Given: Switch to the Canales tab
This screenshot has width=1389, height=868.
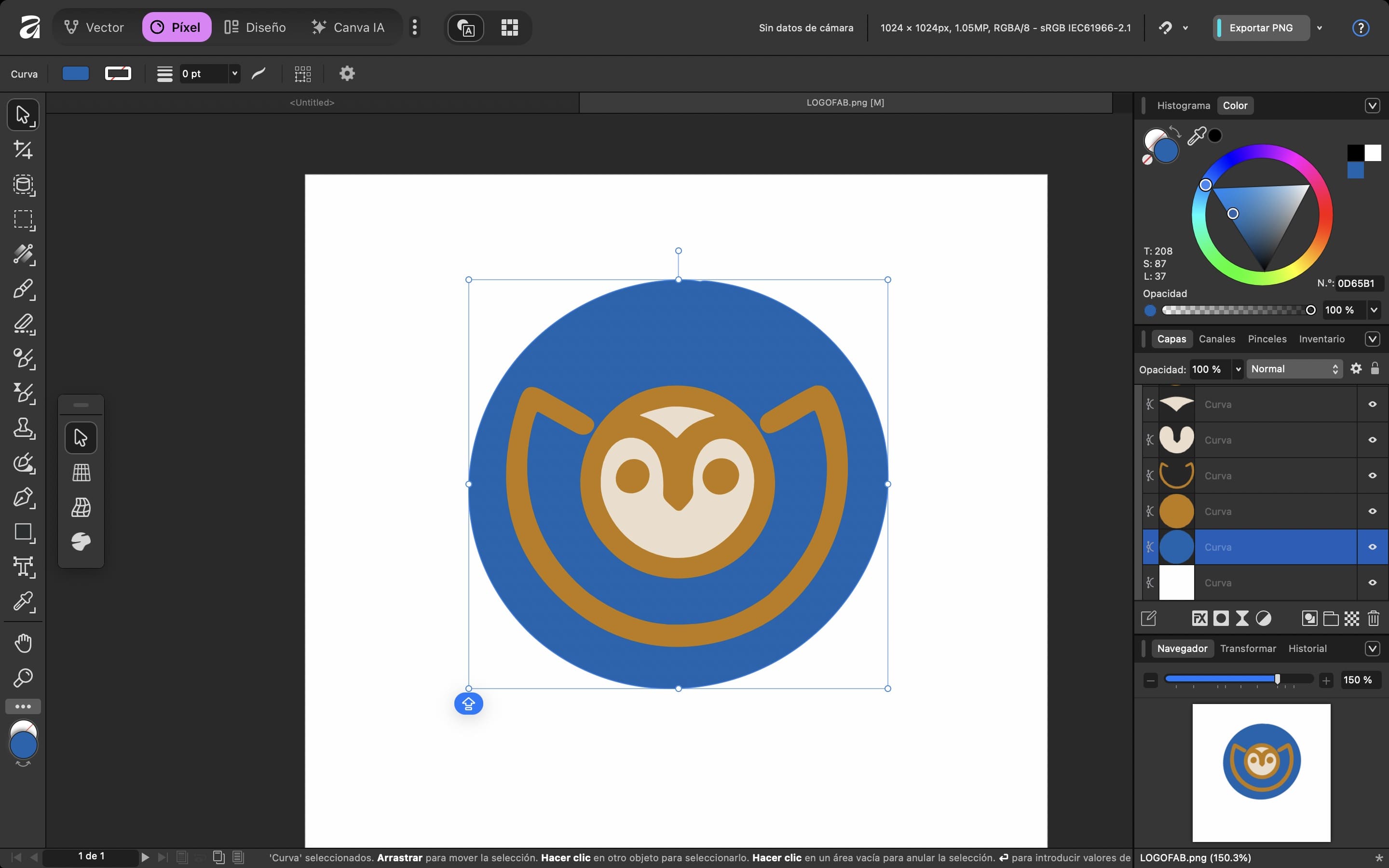Looking at the screenshot, I should (x=1216, y=339).
